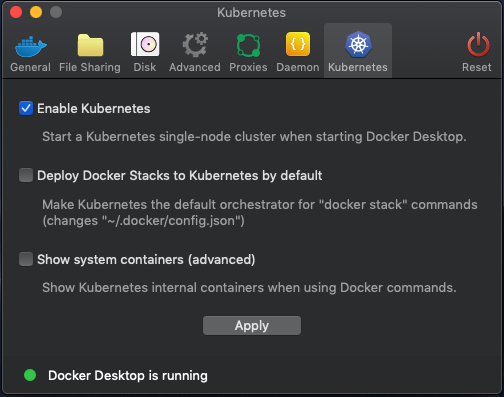
Task: Click the 'Kubernetes' window title text
Action: click(x=251, y=13)
